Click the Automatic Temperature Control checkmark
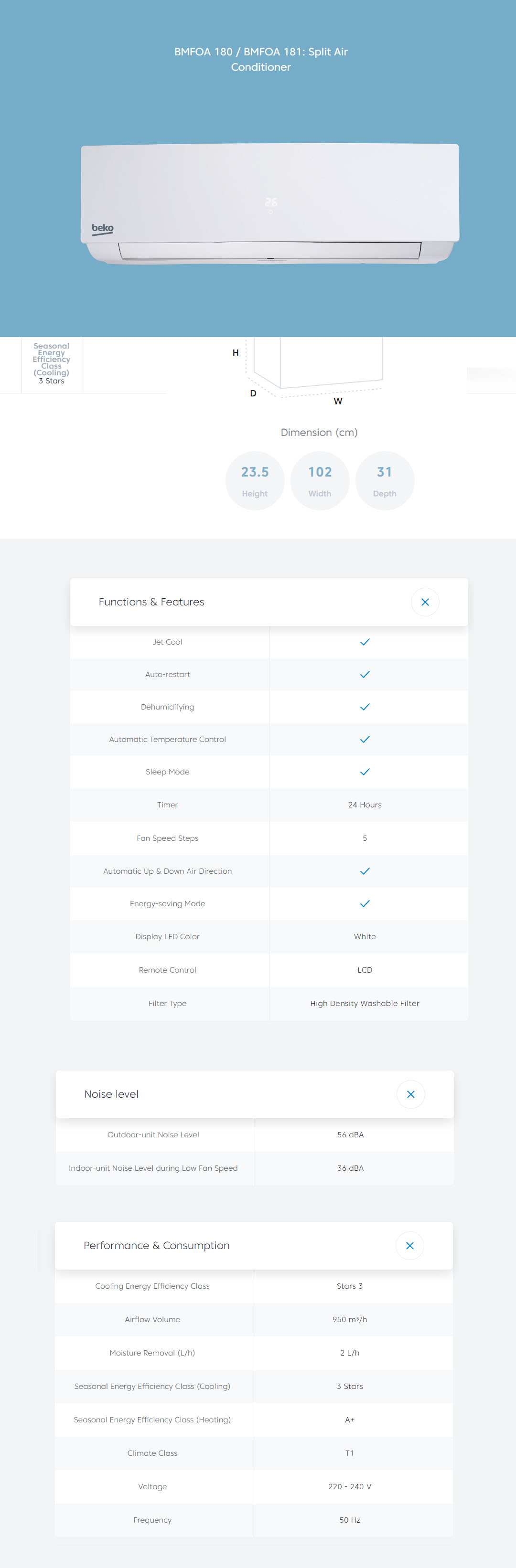Image resolution: width=516 pixels, height=1568 pixels. (365, 740)
